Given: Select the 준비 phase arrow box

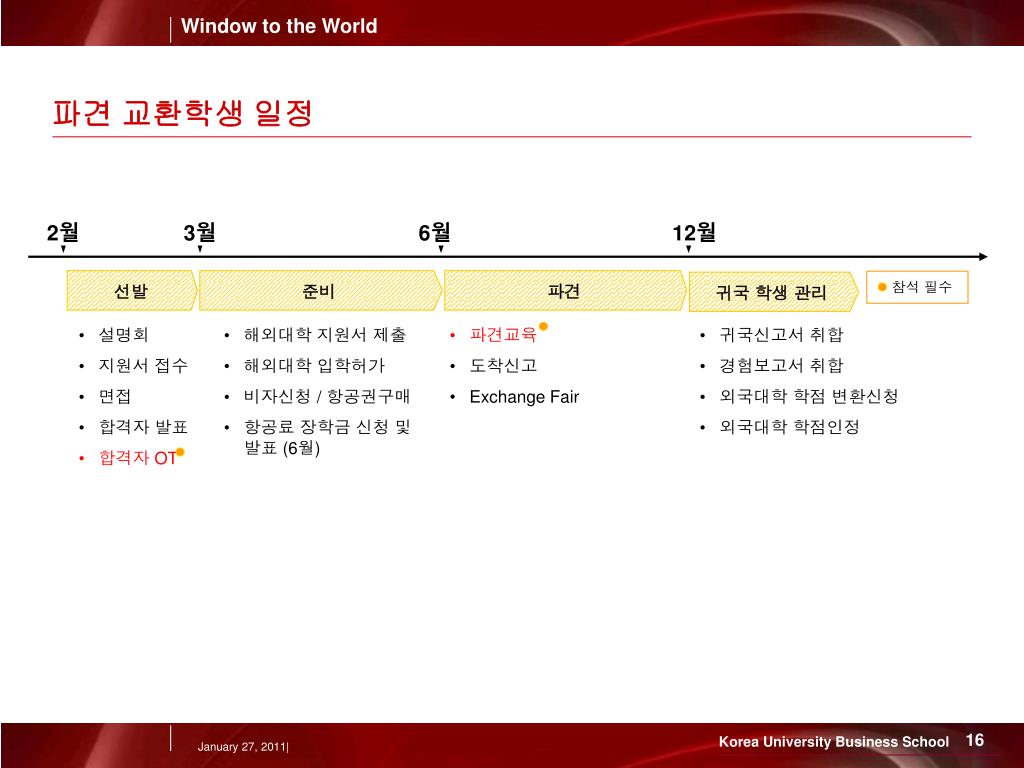Looking at the screenshot, I should coord(319,291).
